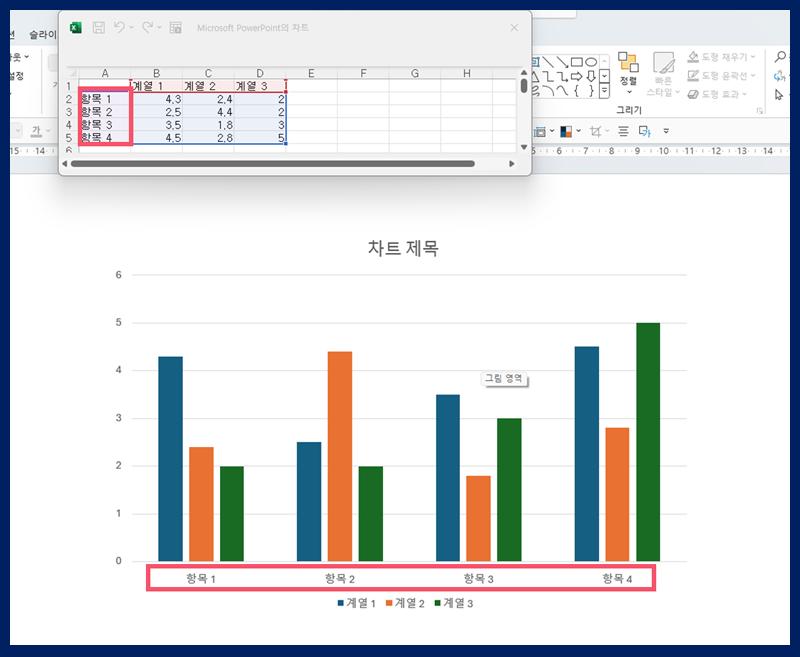Select the down block arrow shape
Screen dimensions: 800x657
tap(591, 77)
